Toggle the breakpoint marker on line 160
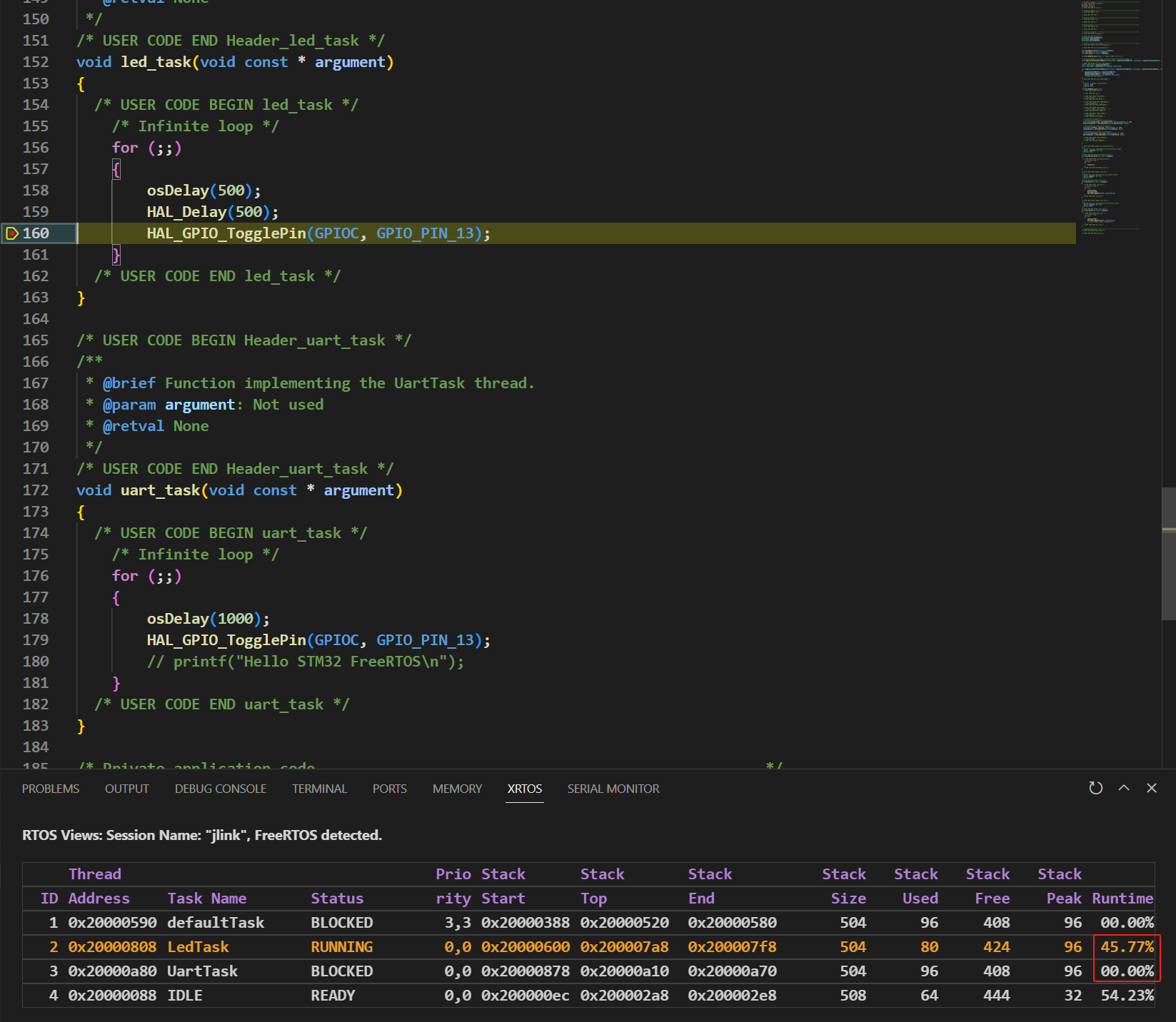The height and width of the screenshot is (1022, 1176). pyautogui.click(x=11, y=233)
